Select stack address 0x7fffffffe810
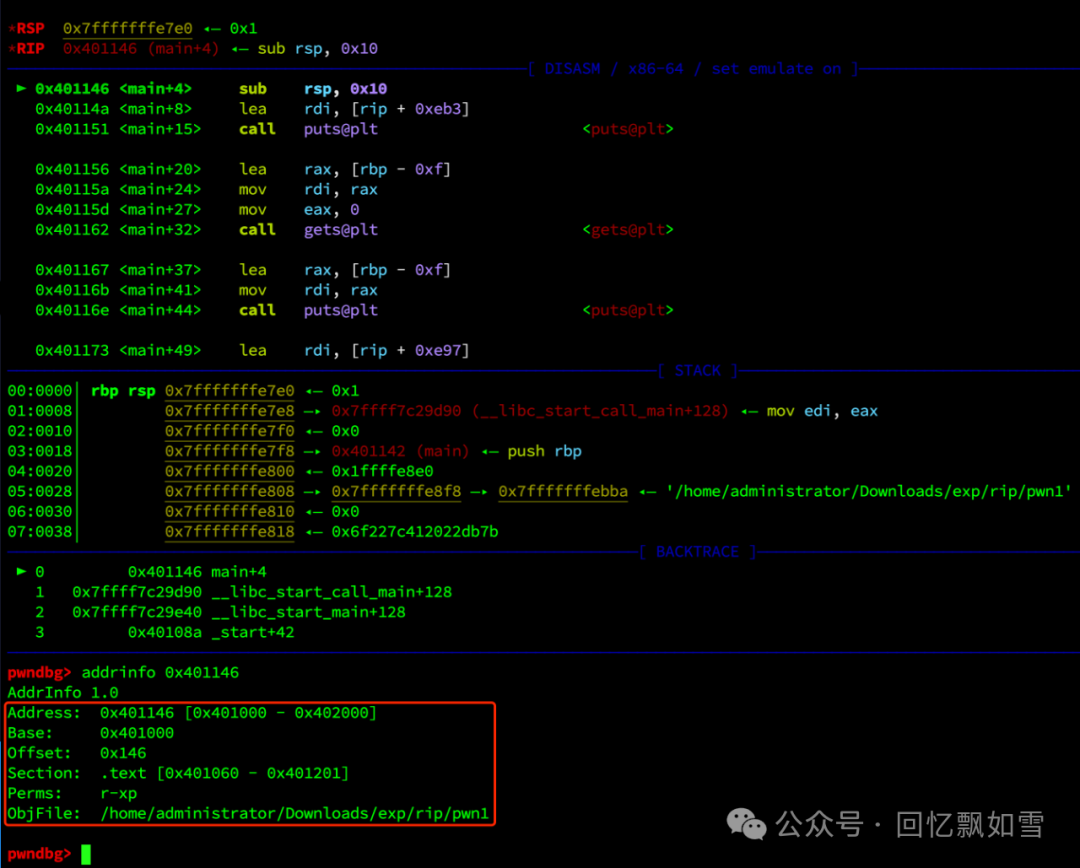 [229, 511]
